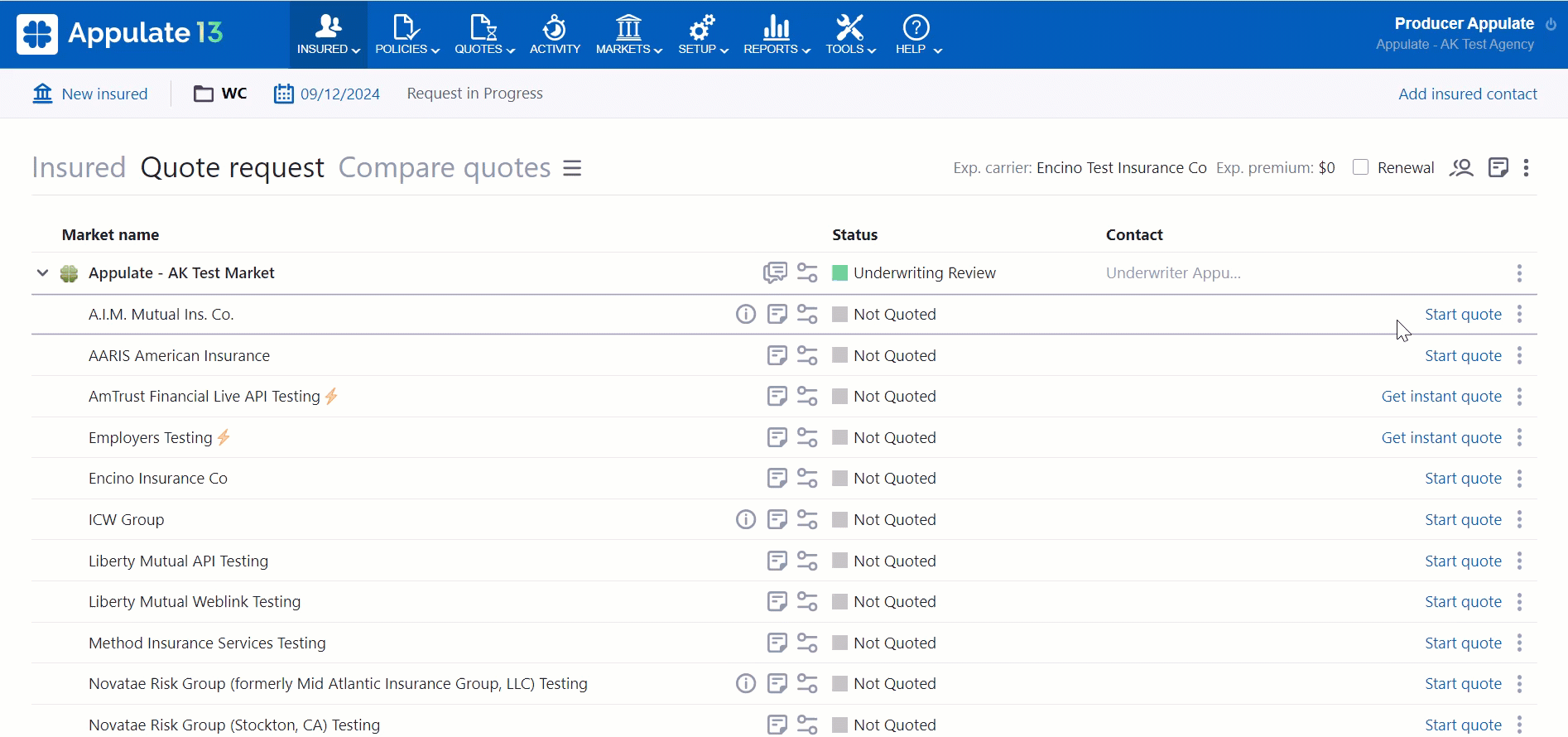Click the Appulate clover logo icon

click(x=37, y=34)
